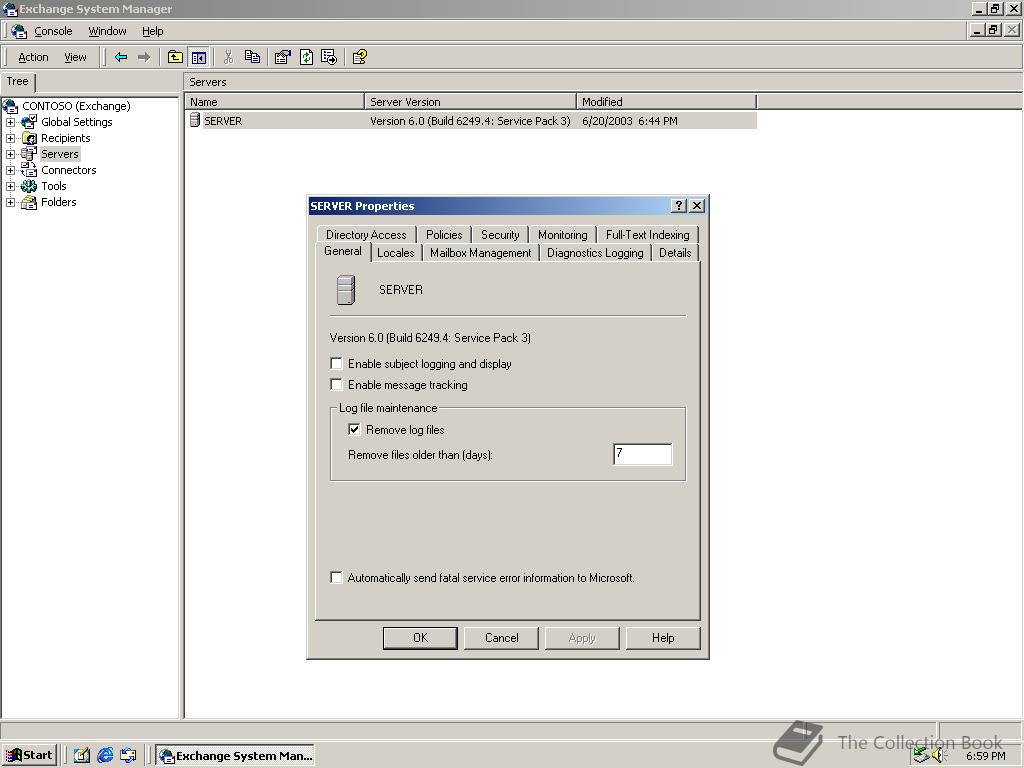This screenshot has width=1024, height=768.
Task: Switch to the Details tab
Action: tap(675, 253)
